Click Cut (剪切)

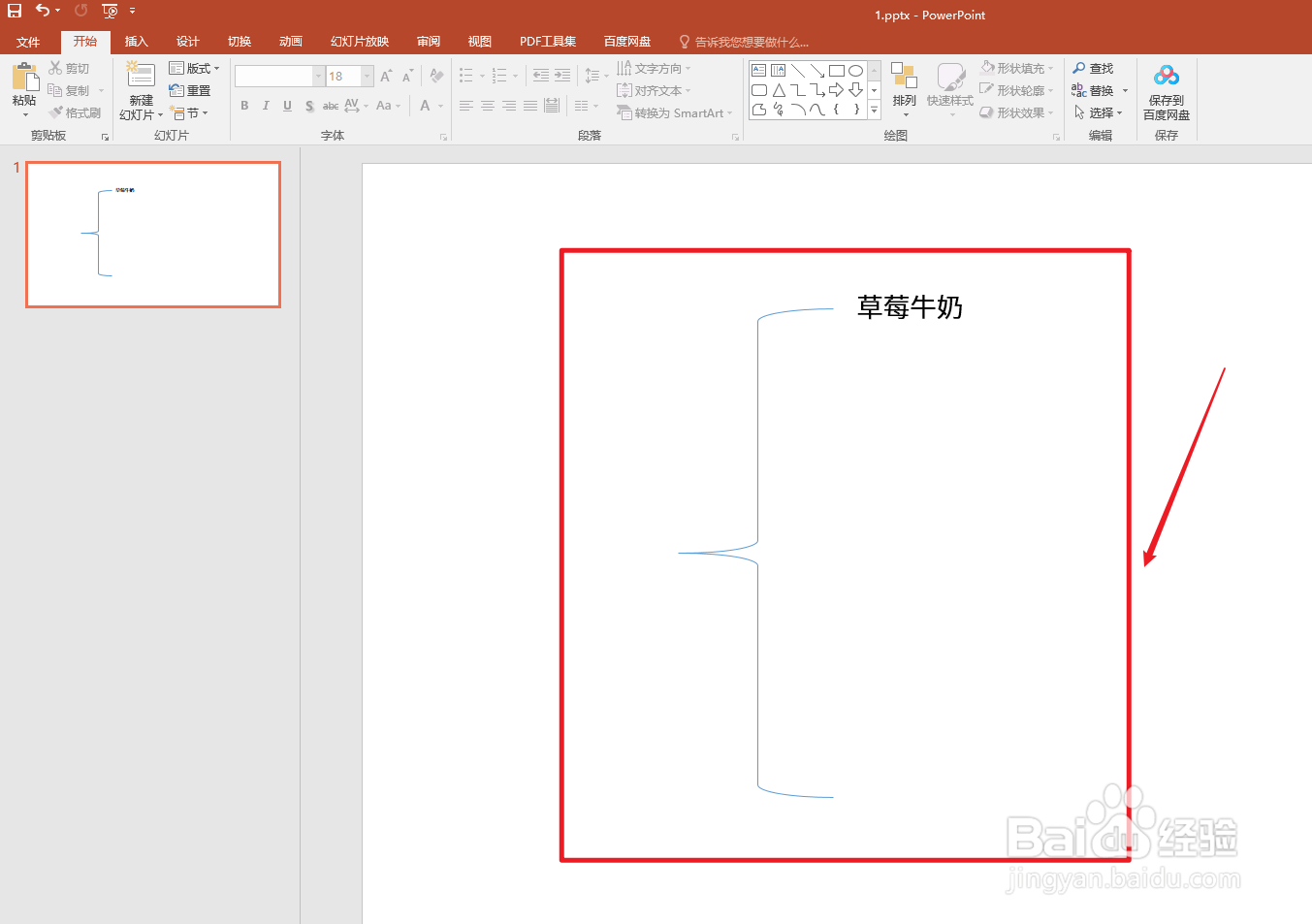tap(70, 68)
